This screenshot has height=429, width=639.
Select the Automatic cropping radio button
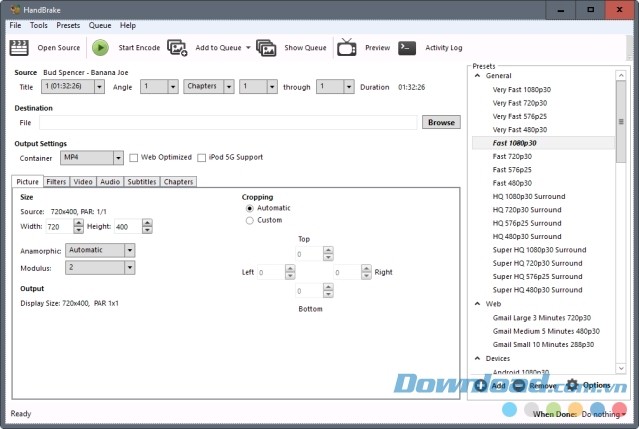[249, 208]
